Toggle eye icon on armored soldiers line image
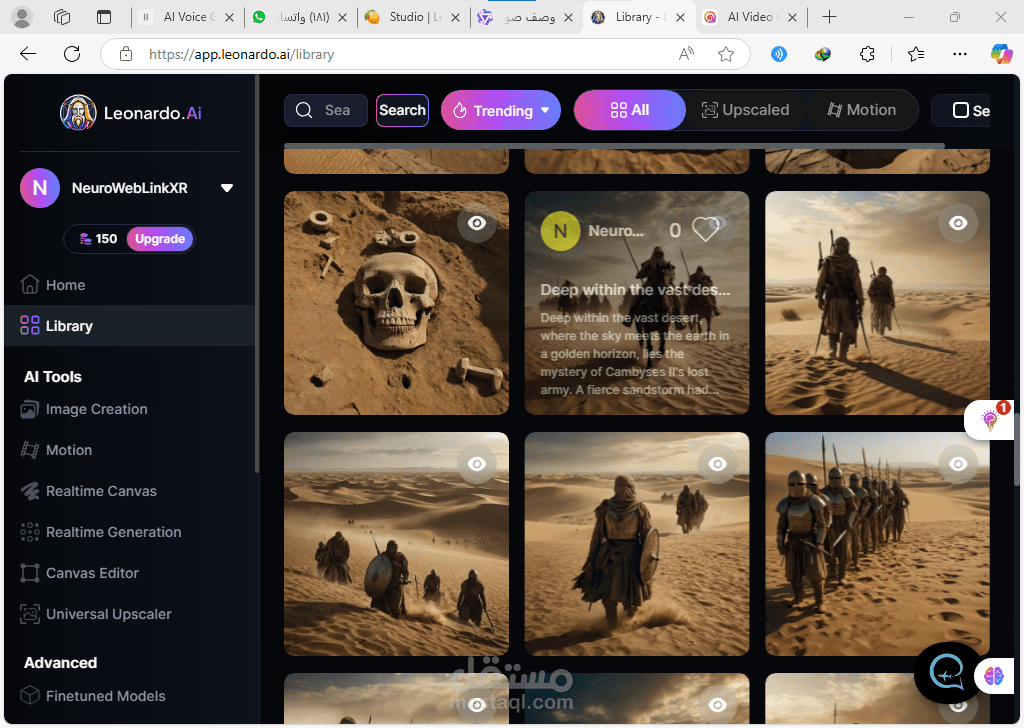This screenshot has width=1024, height=728. (x=958, y=464)
